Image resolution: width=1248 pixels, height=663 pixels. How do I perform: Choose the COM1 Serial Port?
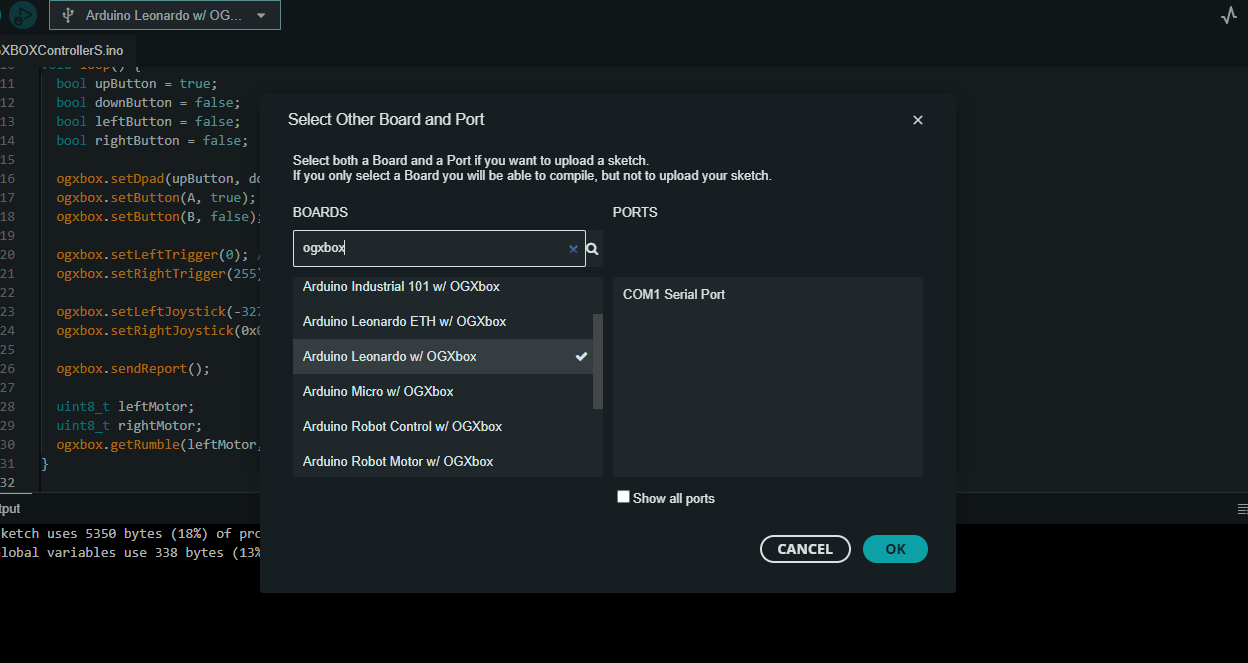click(767, 295)
